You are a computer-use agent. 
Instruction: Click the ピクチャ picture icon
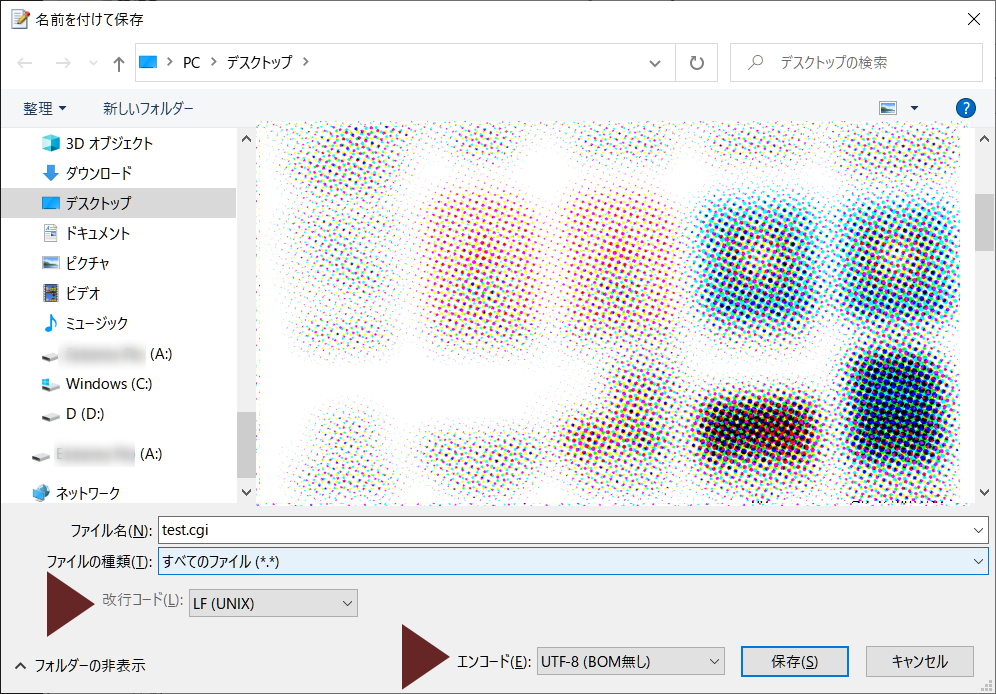click(x=51, y=263)
